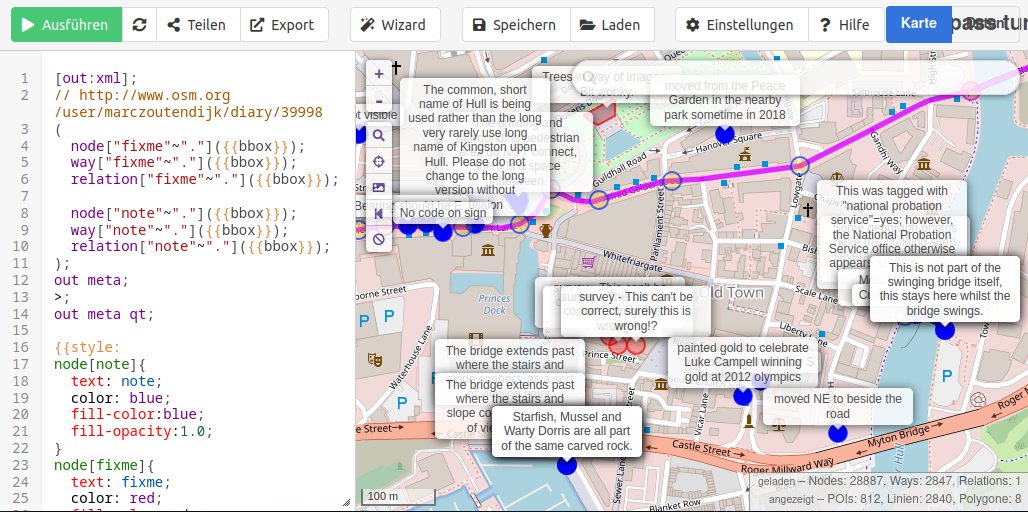The height and width of the screenshot is (512, 1028).
Task: Clear the data overlay icon
Action: click(378, 239)
